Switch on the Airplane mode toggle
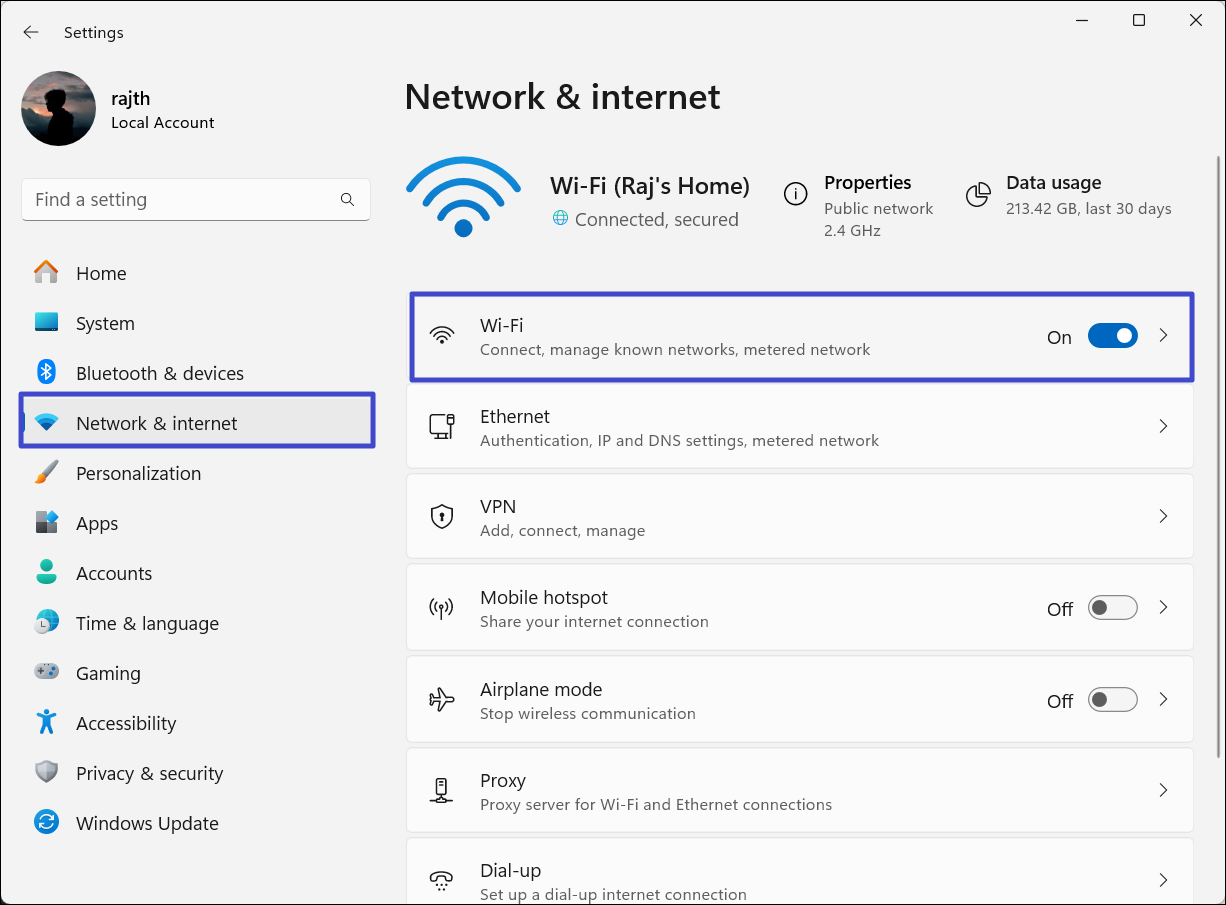The image size is (1226, 905). 1112,700
